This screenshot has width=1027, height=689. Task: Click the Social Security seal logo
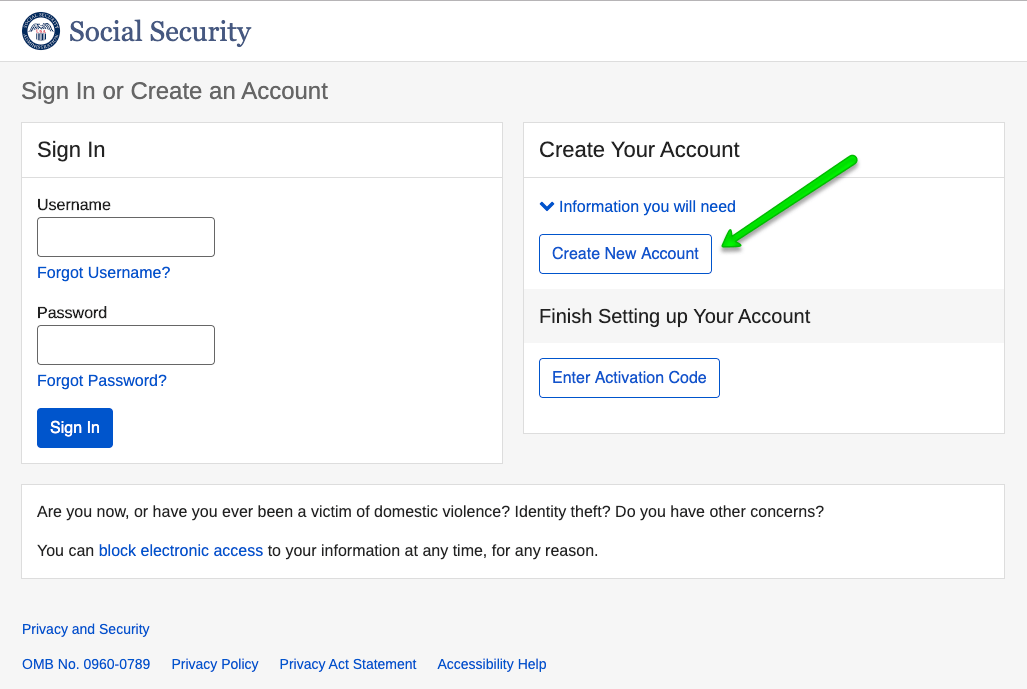(x=41, y=31)
